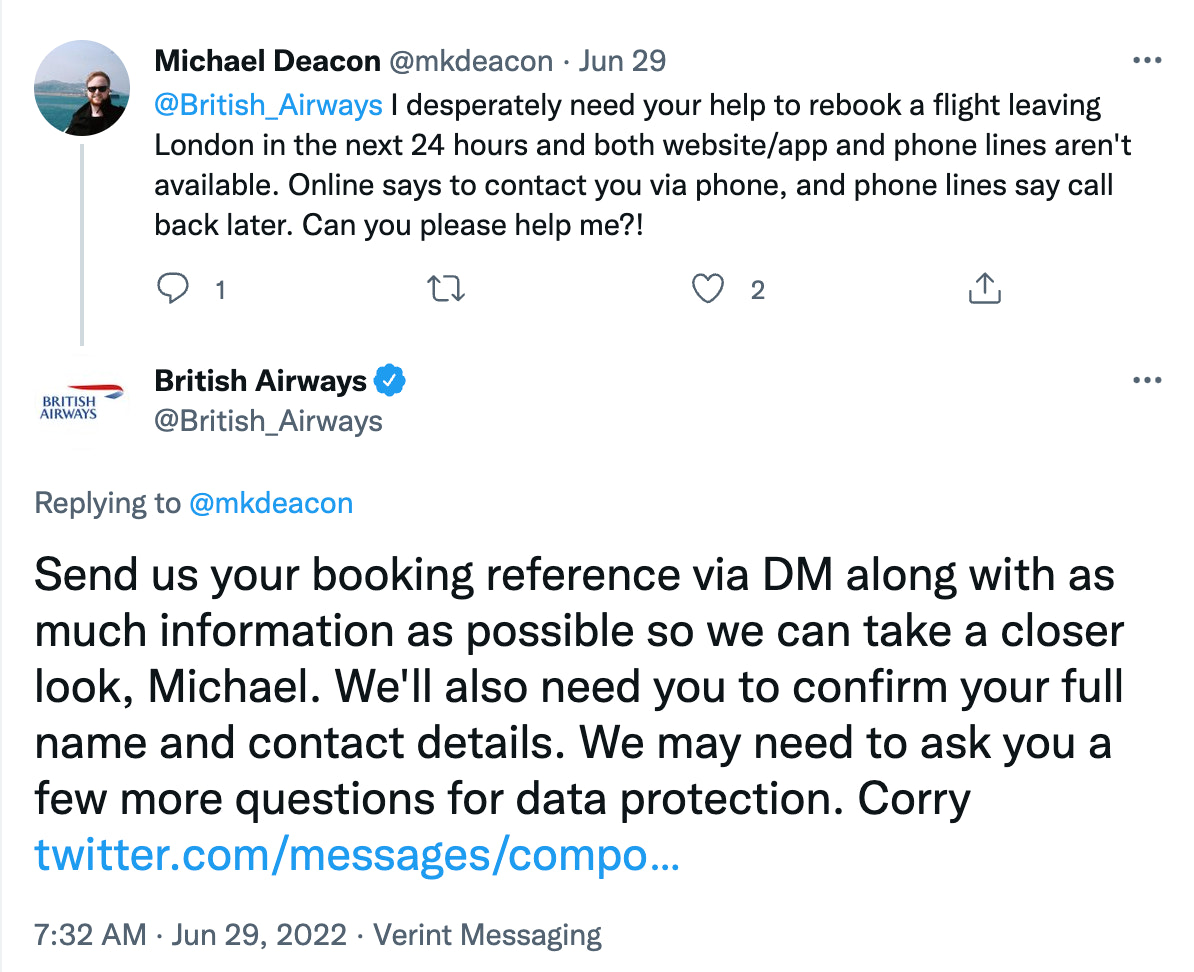Image resolution: width=1194 pixels, height=972 pixels.
Task: Open the share tweet icon
Action: pyautogui.click(x=984, y=289)
